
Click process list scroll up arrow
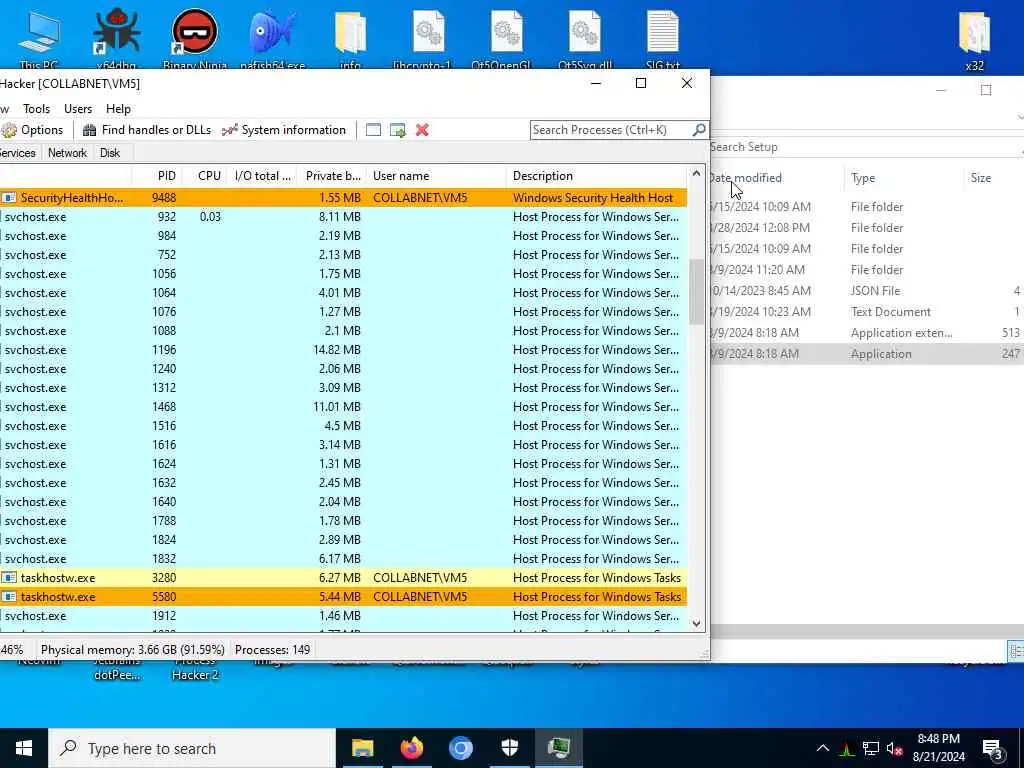[696, 174]
